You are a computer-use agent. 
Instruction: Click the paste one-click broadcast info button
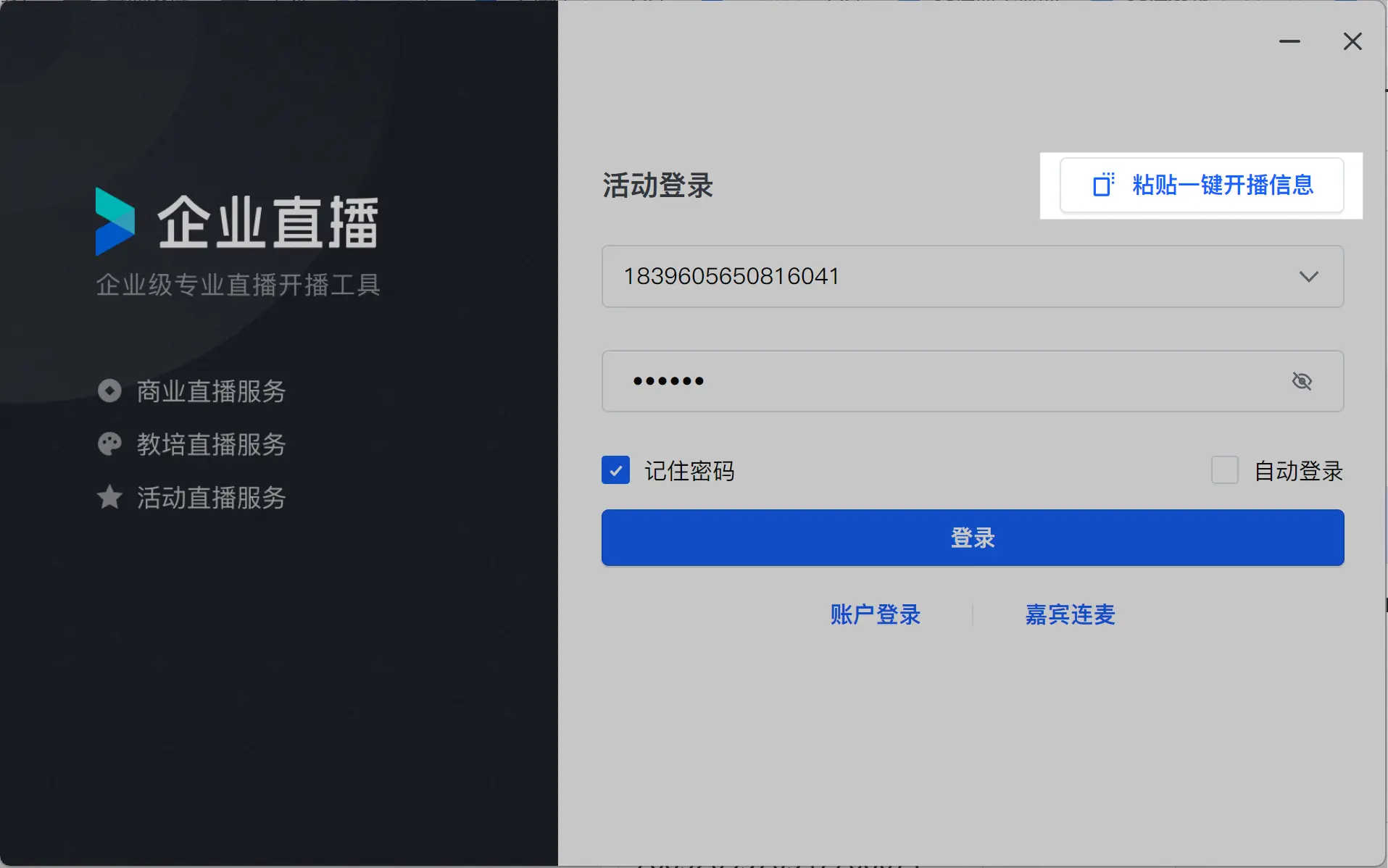[1201, 185]
